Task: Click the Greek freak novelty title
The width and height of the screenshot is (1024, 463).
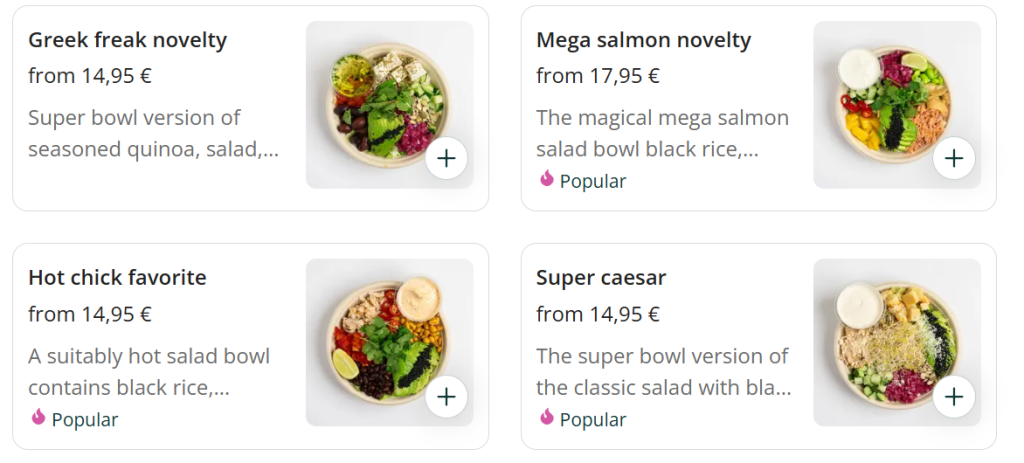Action: click(x=127, y=40)
